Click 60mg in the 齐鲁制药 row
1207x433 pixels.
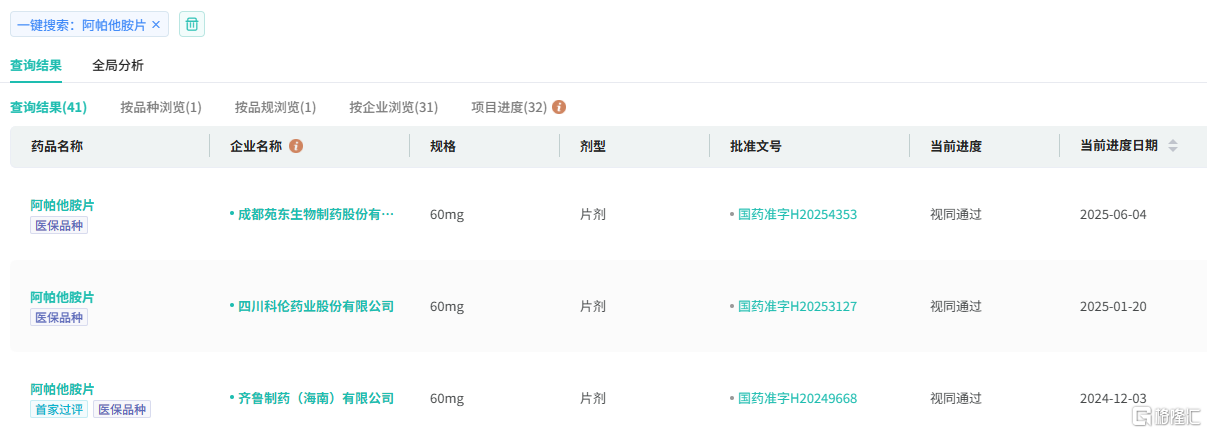click(x=447, y=398)
